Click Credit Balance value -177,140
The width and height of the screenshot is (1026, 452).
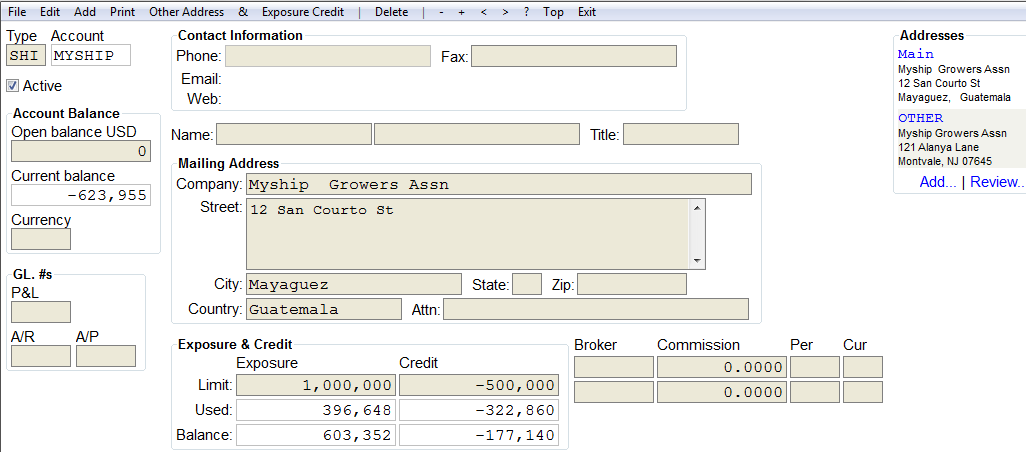pyautogui.click(x=479, y=435)
